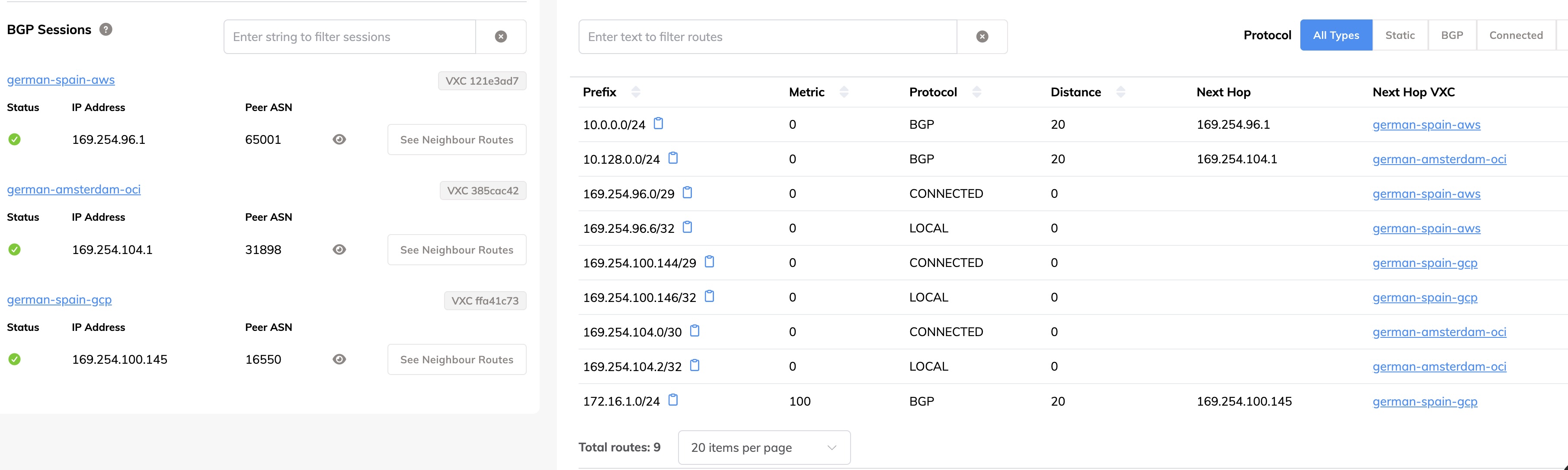The height and width of the screenshot is (470, 1568).
Task: Copy the 172.16.1.0/24 prefix to clipboard
Action: click(x=672, y=400)
